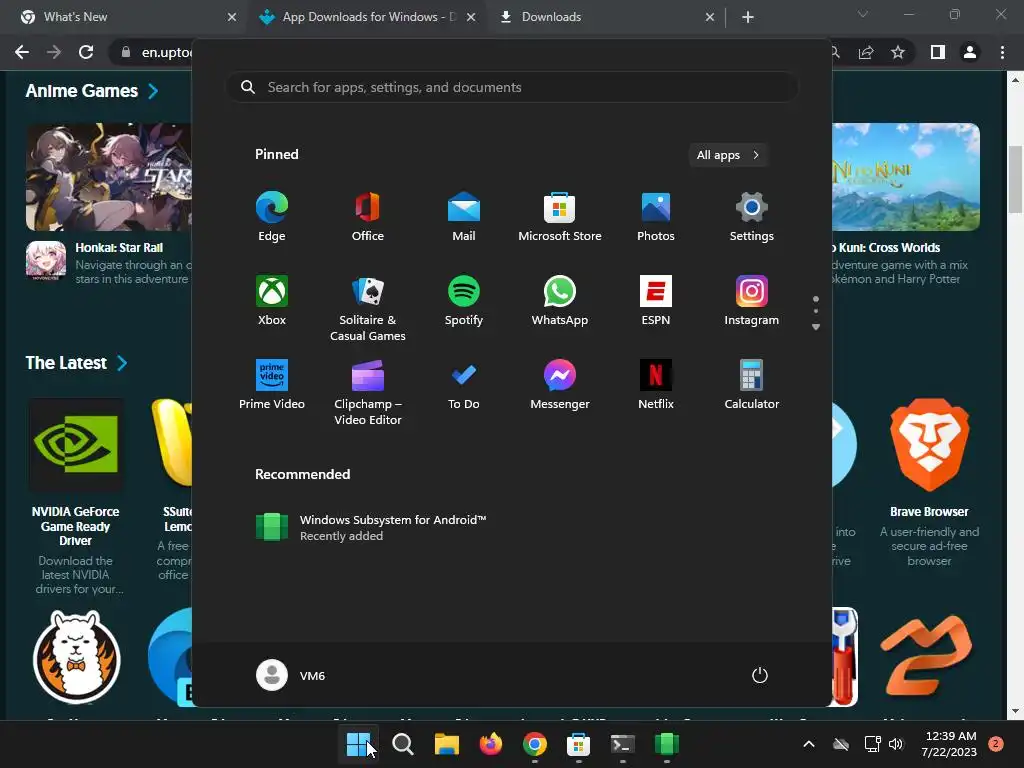Close the Downloads tab
Image resolution: width=1024 pixels, height=768 pixels.
pyautogui.click(x=710, y=17)
